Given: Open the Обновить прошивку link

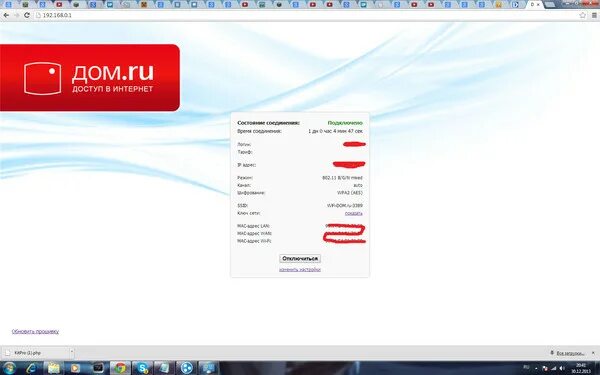Looking at the screenshot, I should 35,331.
